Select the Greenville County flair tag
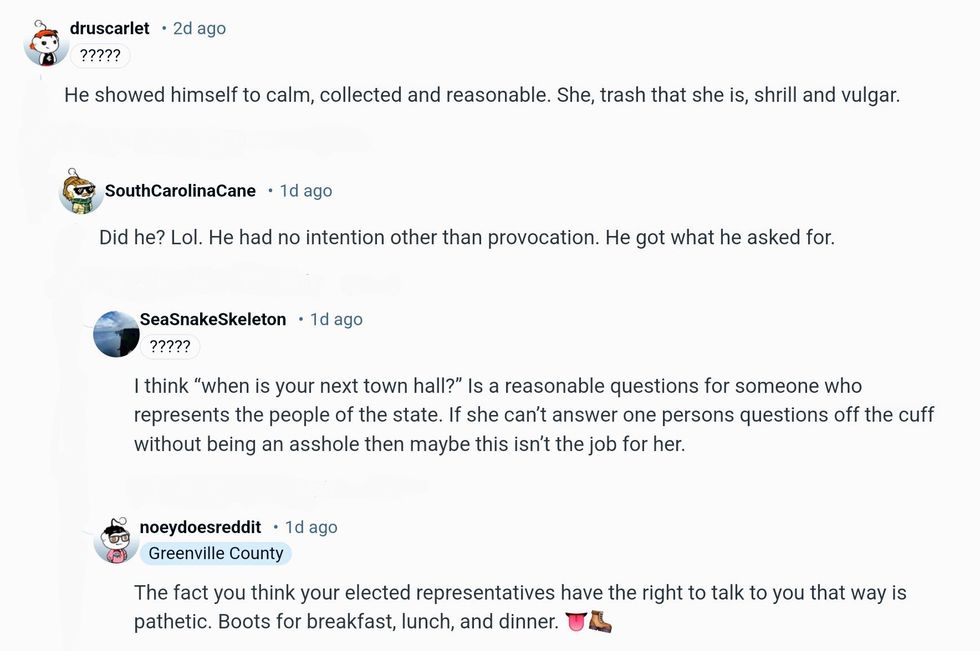 (216, 553)
